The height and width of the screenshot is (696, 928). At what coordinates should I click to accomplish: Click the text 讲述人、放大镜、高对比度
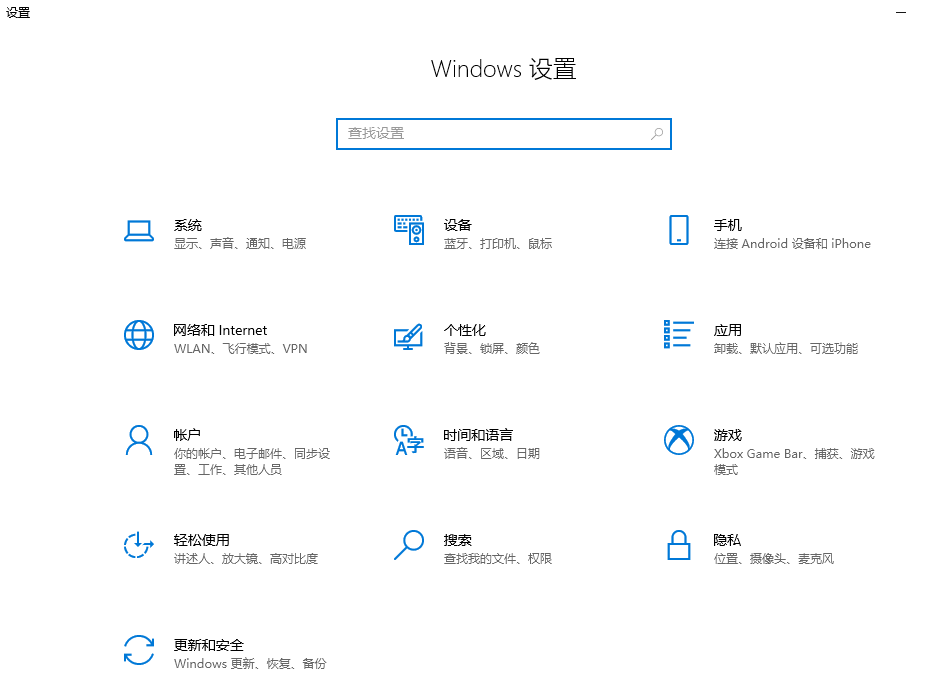coord(246,558)
